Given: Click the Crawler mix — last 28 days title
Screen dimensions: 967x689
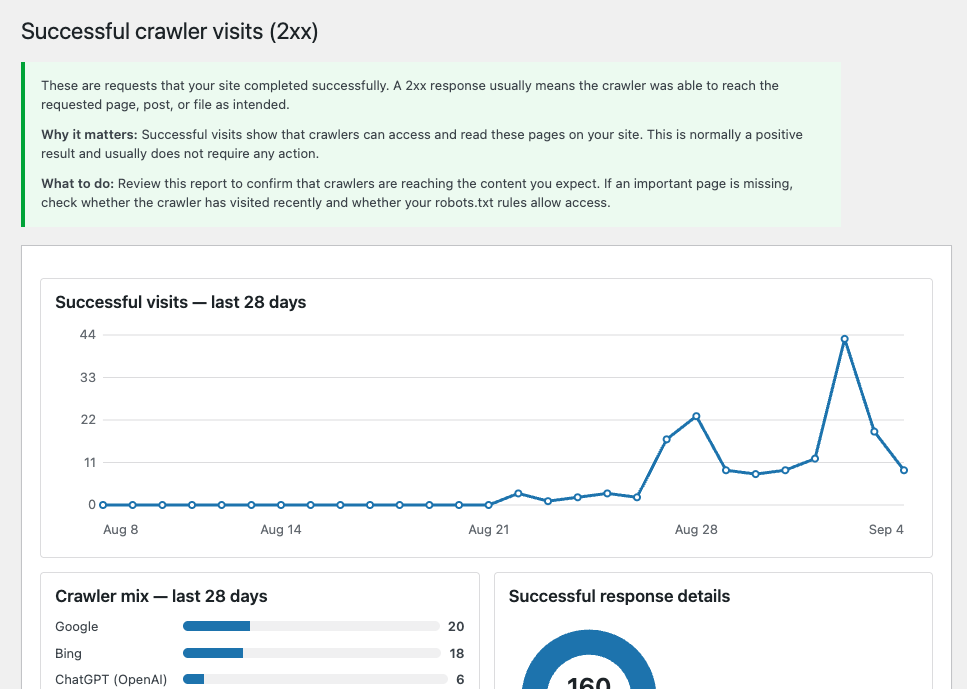Looking at the screenshot, I should click(162, 596).
